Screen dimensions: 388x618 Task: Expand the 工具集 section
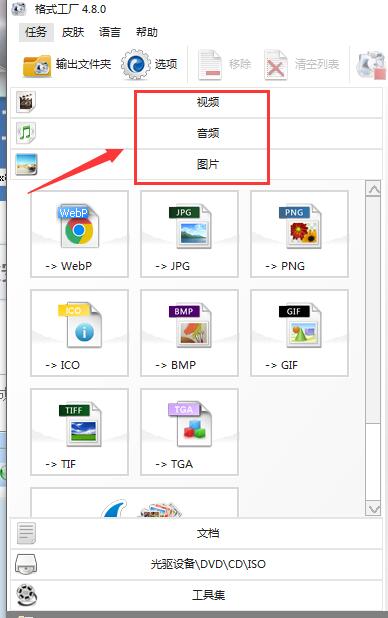tap(196, 595)
